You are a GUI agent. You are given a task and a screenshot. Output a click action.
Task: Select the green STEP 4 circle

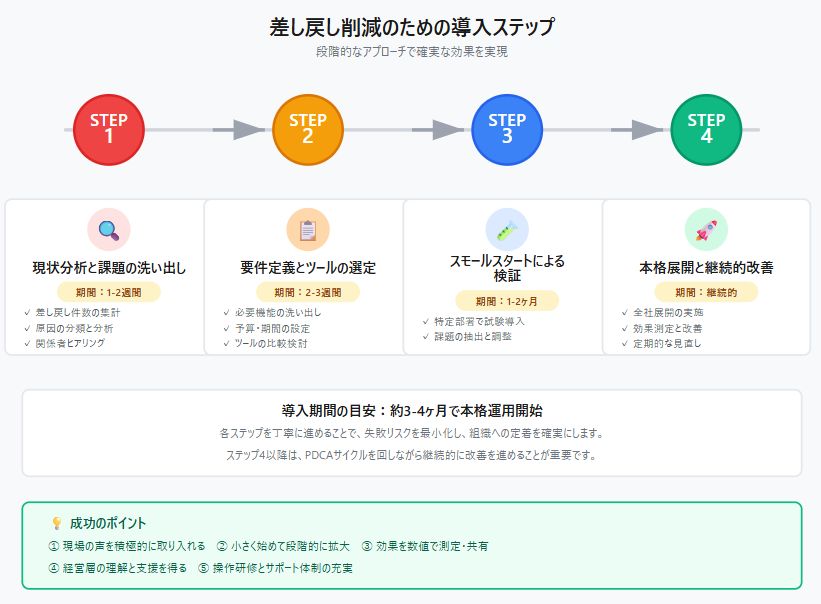point(706,130)
